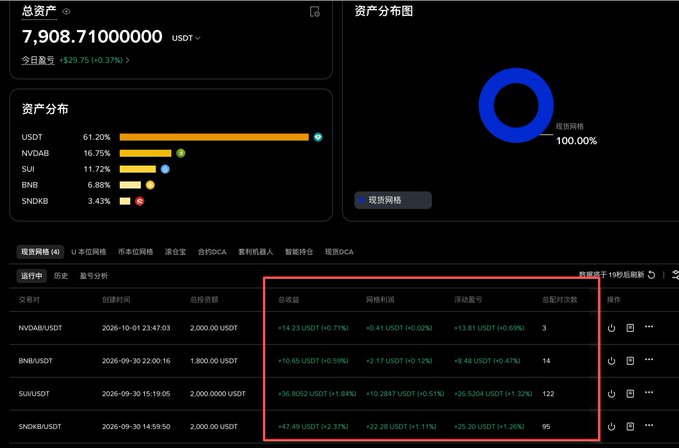The width and height of the screenshot is (679, 448).
Task: Open the asset record document icon
Action: (315, 12)
